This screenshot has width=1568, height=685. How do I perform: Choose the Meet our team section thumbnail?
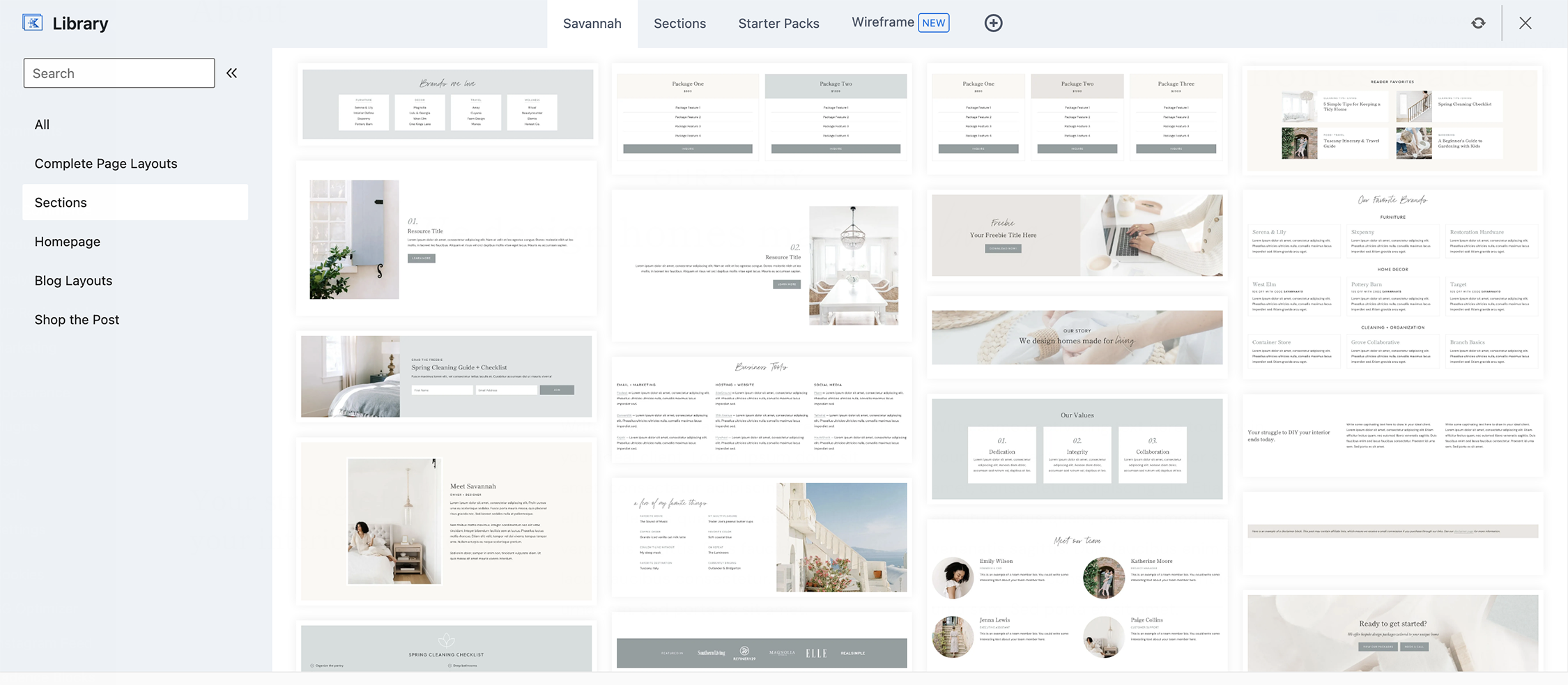point(1077,596)
